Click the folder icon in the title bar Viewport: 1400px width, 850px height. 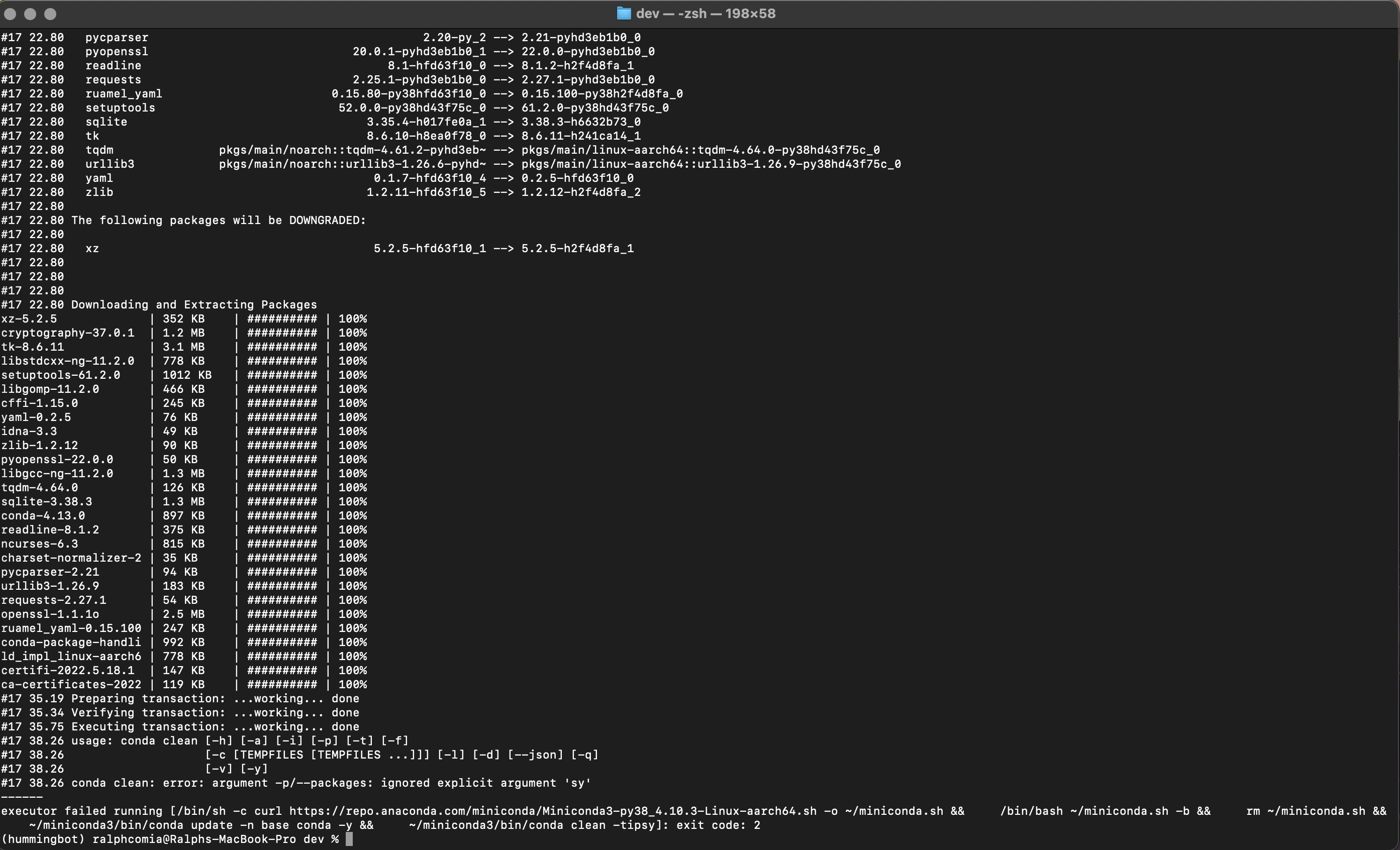(x=624, y=14)
